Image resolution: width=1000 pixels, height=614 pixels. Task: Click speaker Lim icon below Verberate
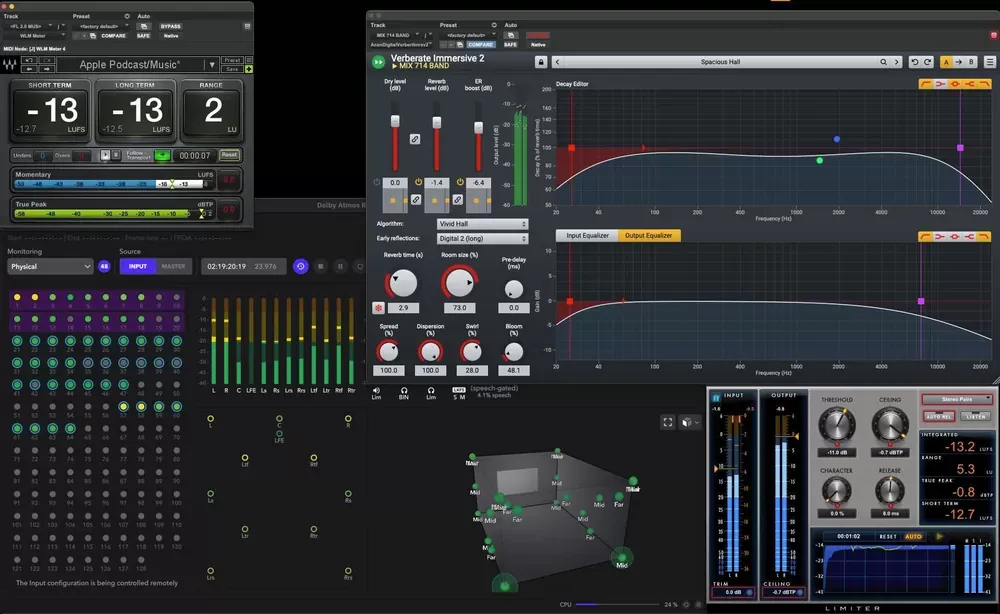pyautogui.click(x=376, y=393)
